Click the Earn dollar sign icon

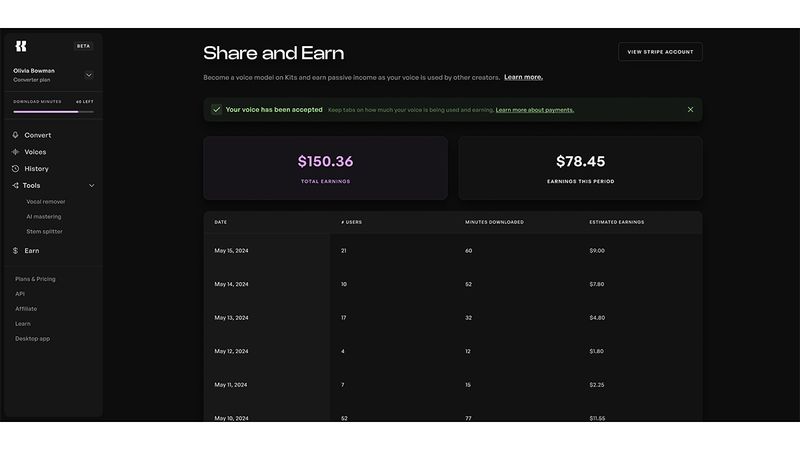click(15, 251)
